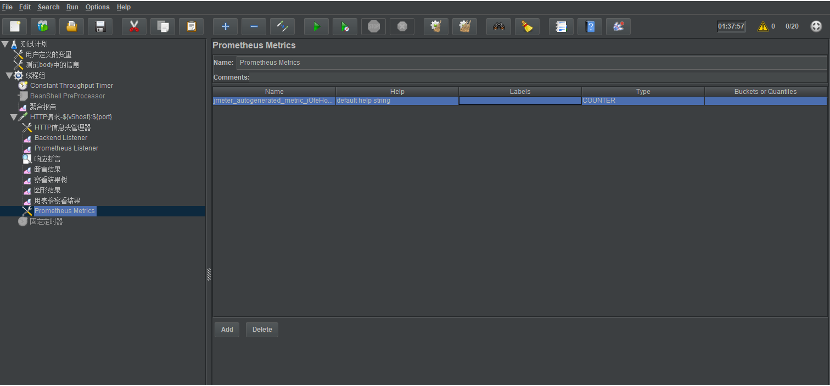Select the 用户定义的变量 tree item

coord(49,55)
